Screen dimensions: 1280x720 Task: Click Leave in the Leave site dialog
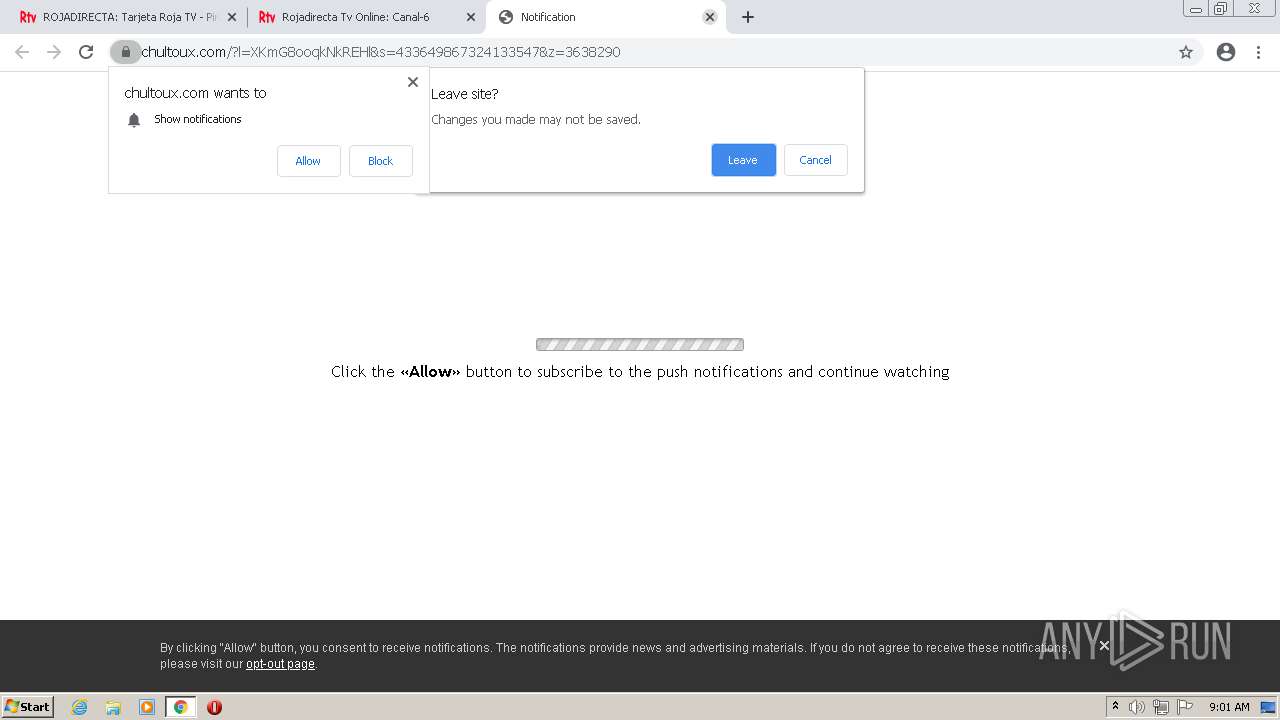[743, 160]
